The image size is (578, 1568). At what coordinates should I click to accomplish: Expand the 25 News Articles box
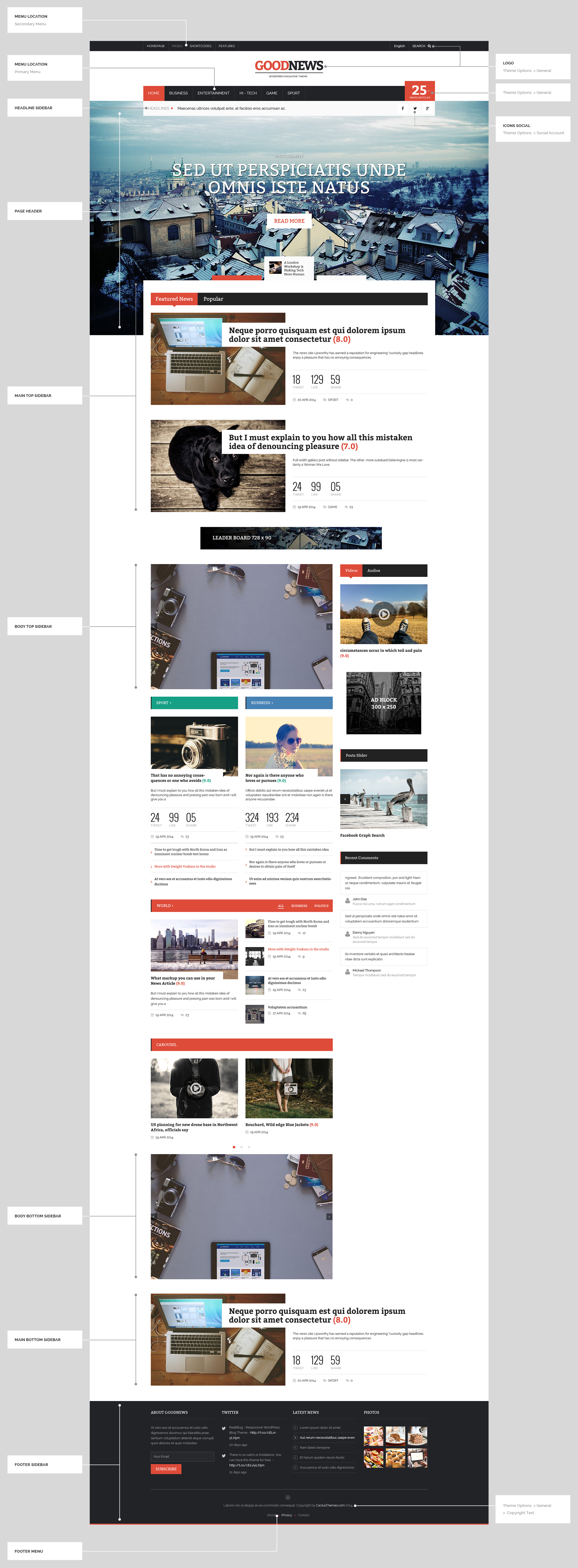(419, 91)
